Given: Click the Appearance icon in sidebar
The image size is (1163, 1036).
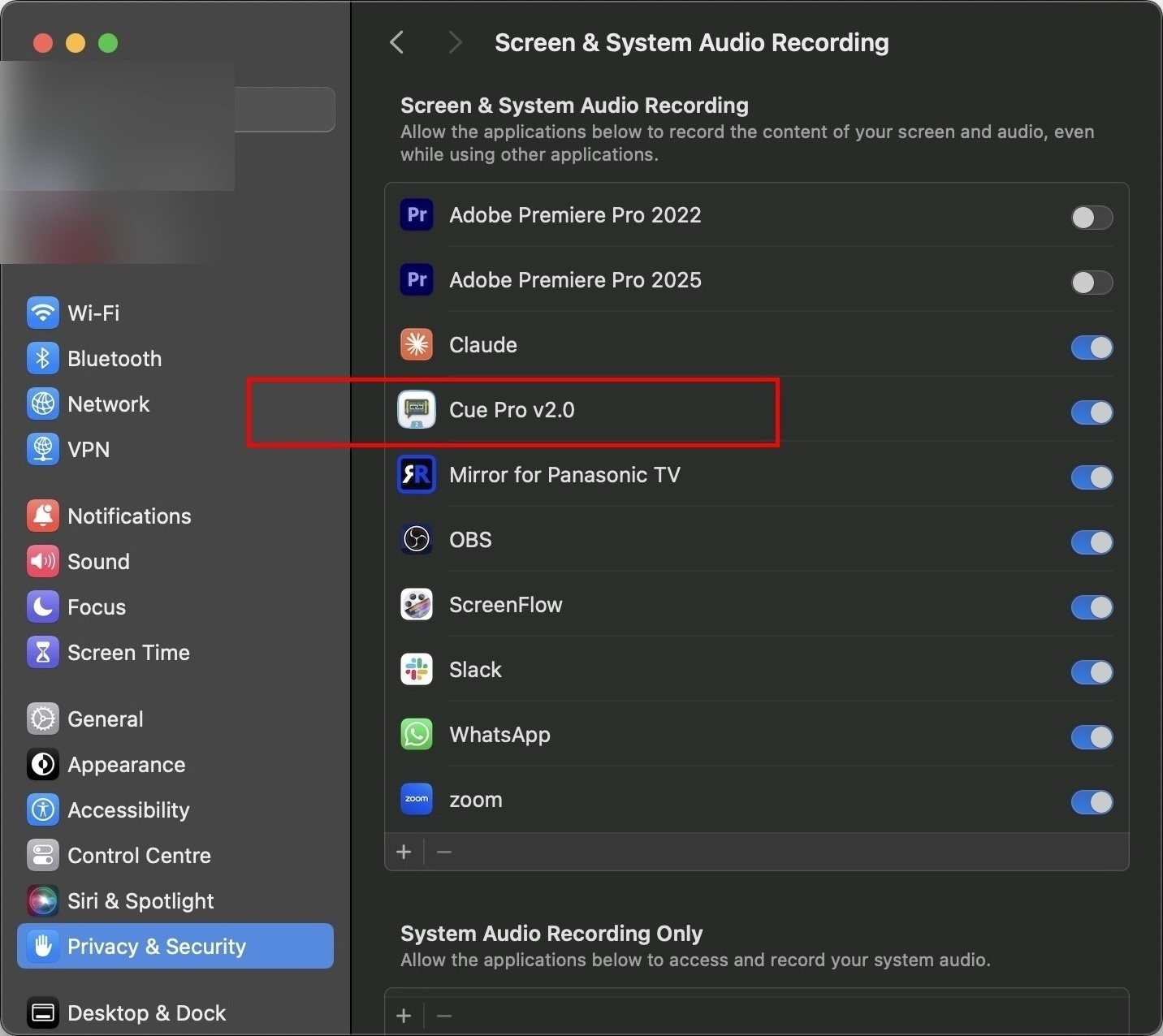Looking at the screenshot, I should click(42, 764).
